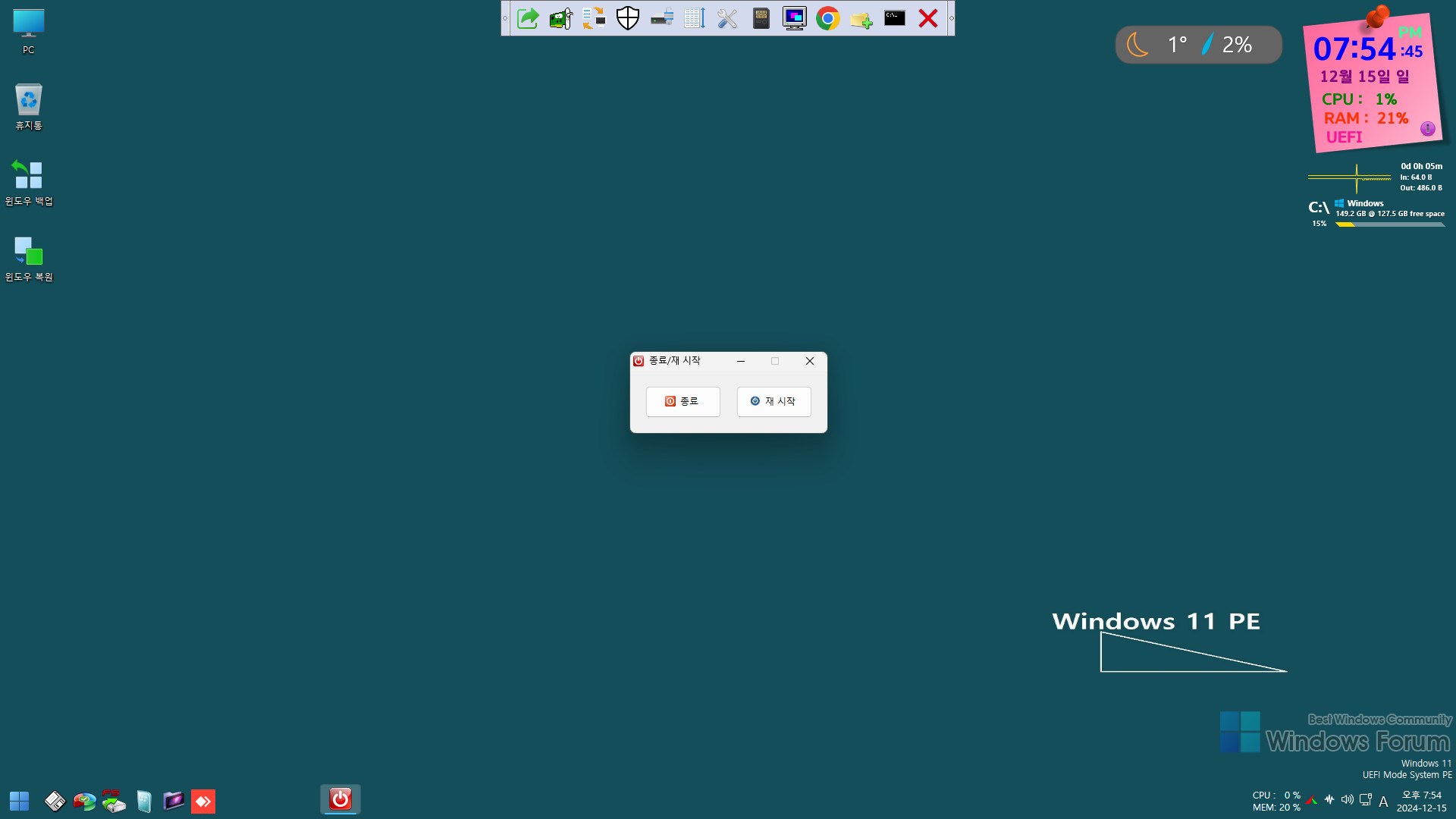Open the floppy disk taskbar icon

coord(55,801)
